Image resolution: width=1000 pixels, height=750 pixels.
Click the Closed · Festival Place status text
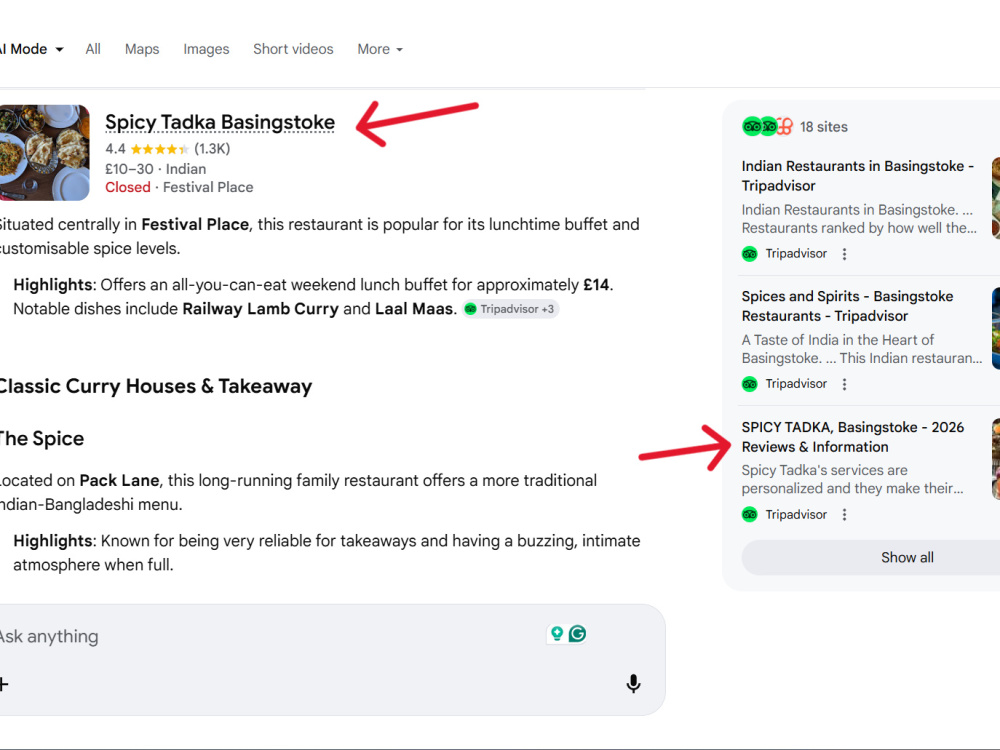coord(179,188)
